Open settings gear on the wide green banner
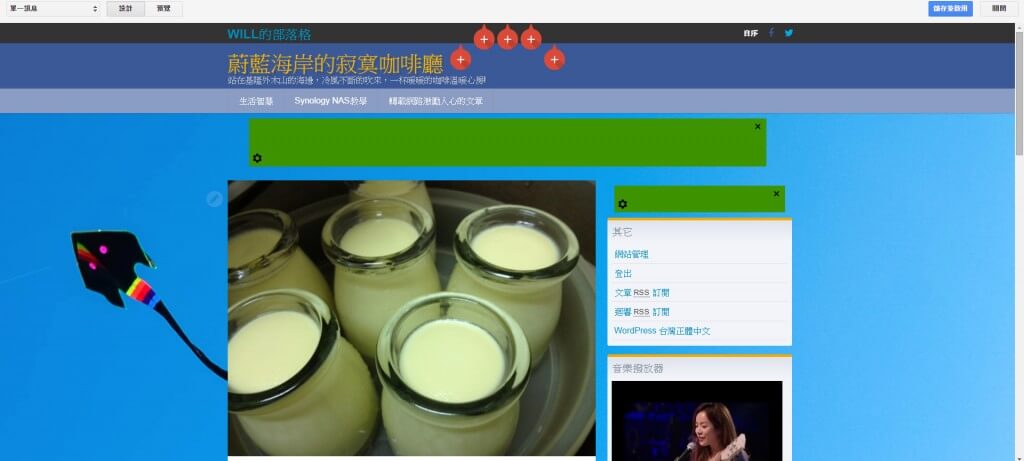The height and width of the screenshot is (461, 1024). coord(257,158)
